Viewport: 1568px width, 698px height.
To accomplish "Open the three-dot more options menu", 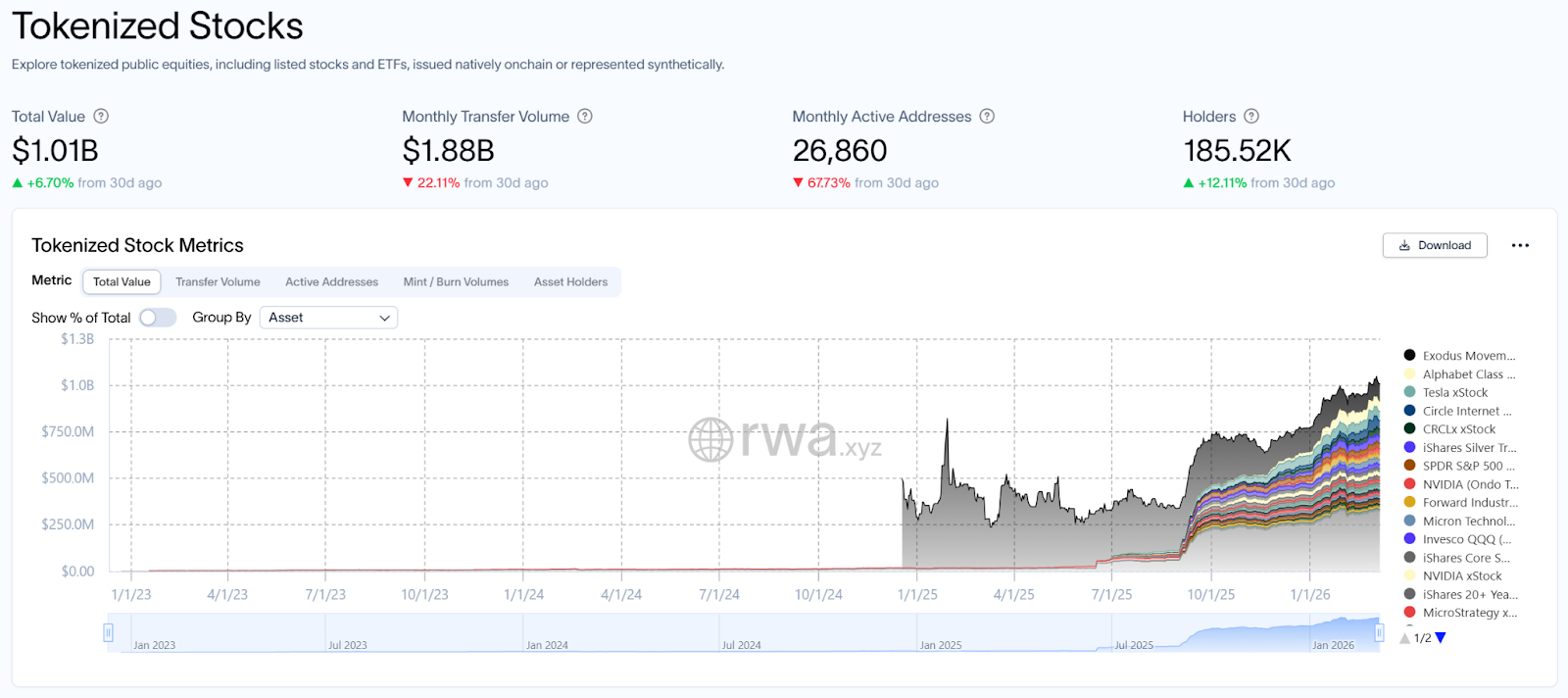I will point(1520,245).
